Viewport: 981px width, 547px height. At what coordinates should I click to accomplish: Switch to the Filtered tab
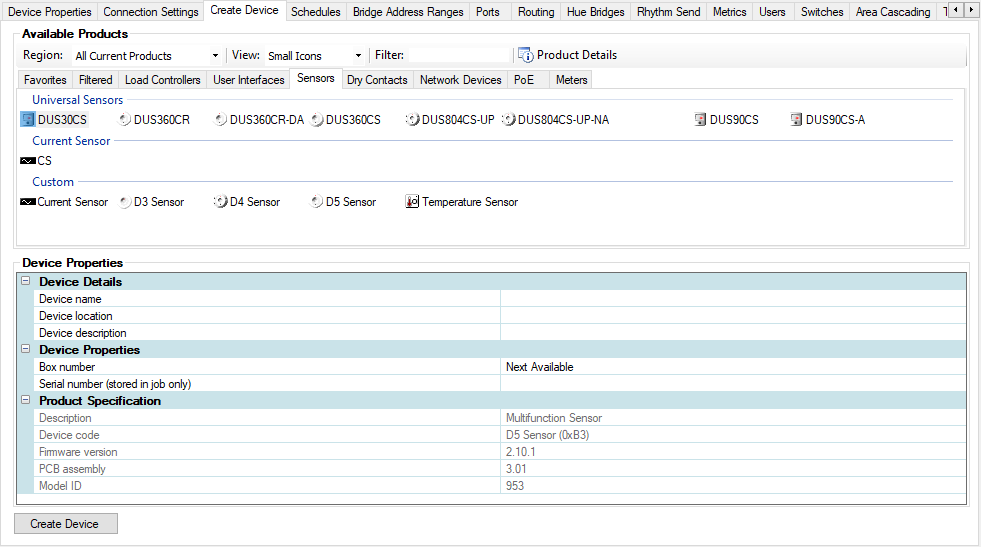pyautogui.click(x=96, y=80)
